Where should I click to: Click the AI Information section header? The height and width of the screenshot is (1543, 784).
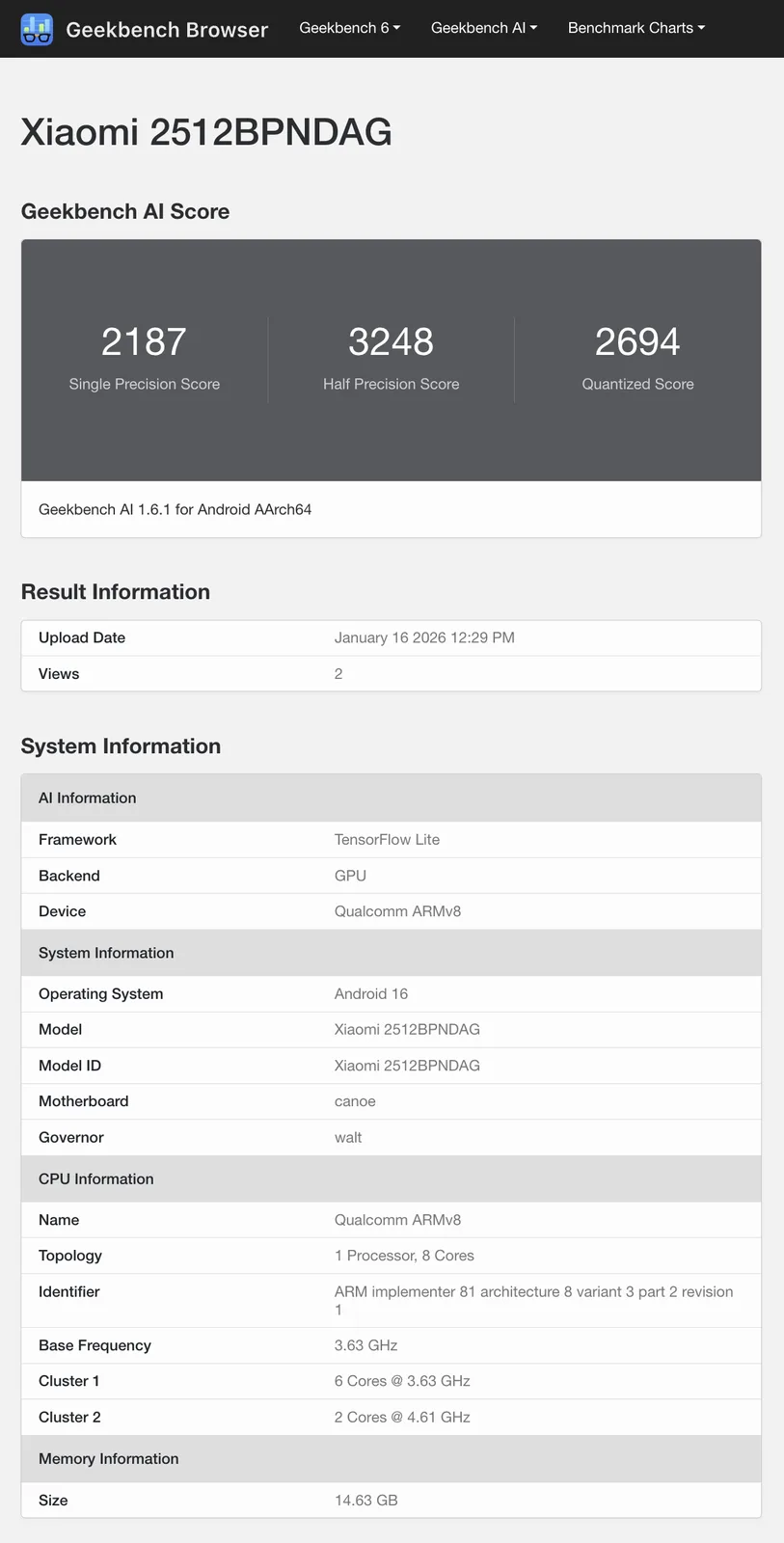tap(88, 799)
